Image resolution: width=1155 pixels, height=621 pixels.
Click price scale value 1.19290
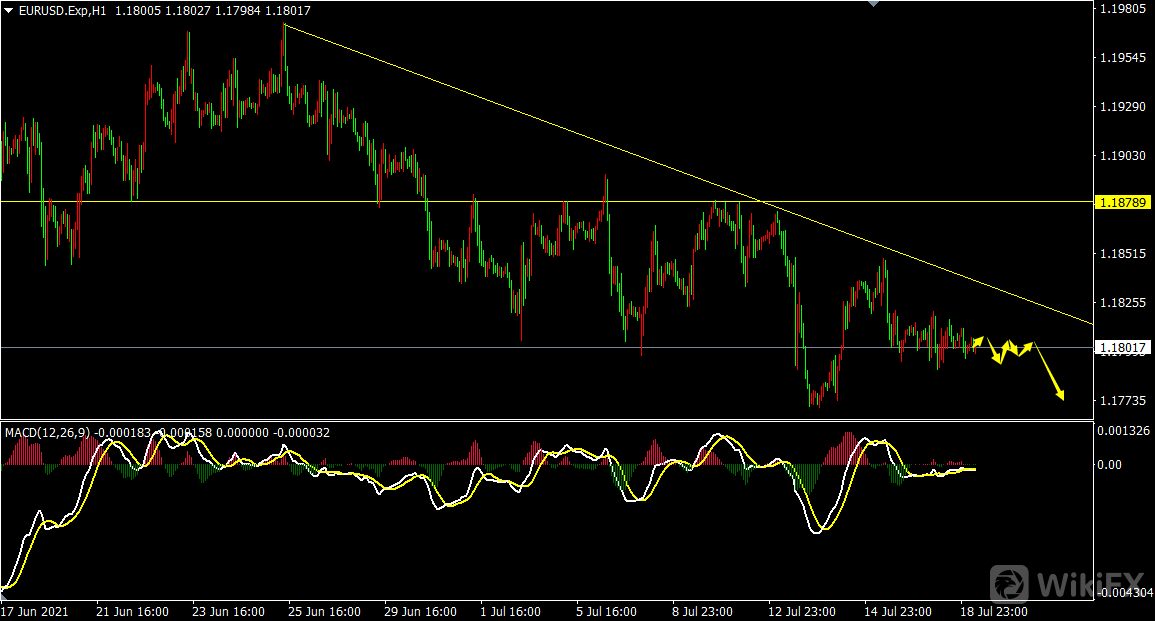[x=1123, y=107]
